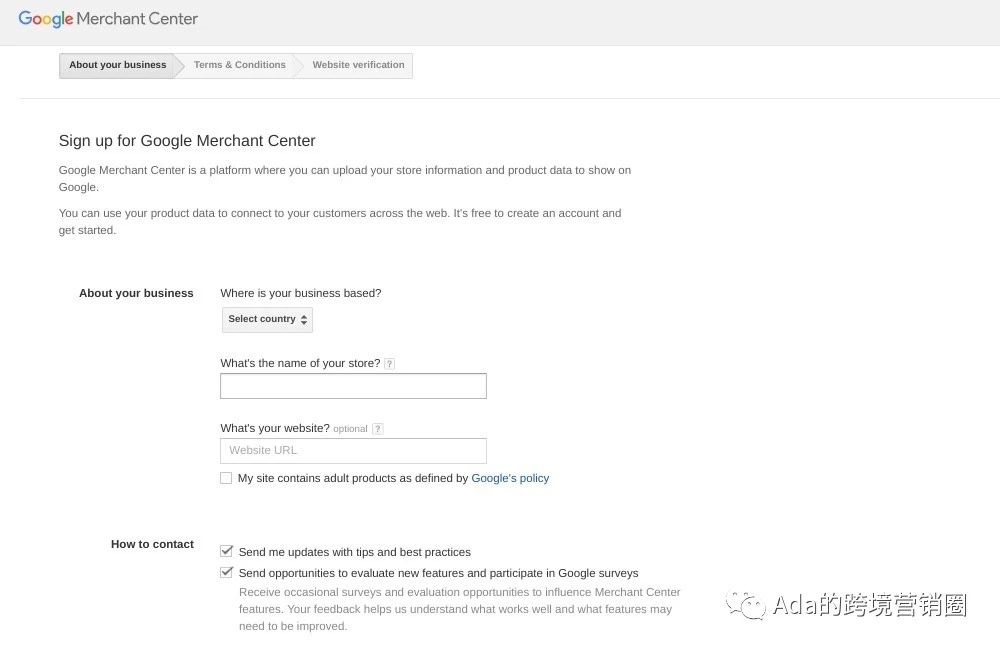
Task: Click the Where is your business based label
Action: tap(300, 293)
